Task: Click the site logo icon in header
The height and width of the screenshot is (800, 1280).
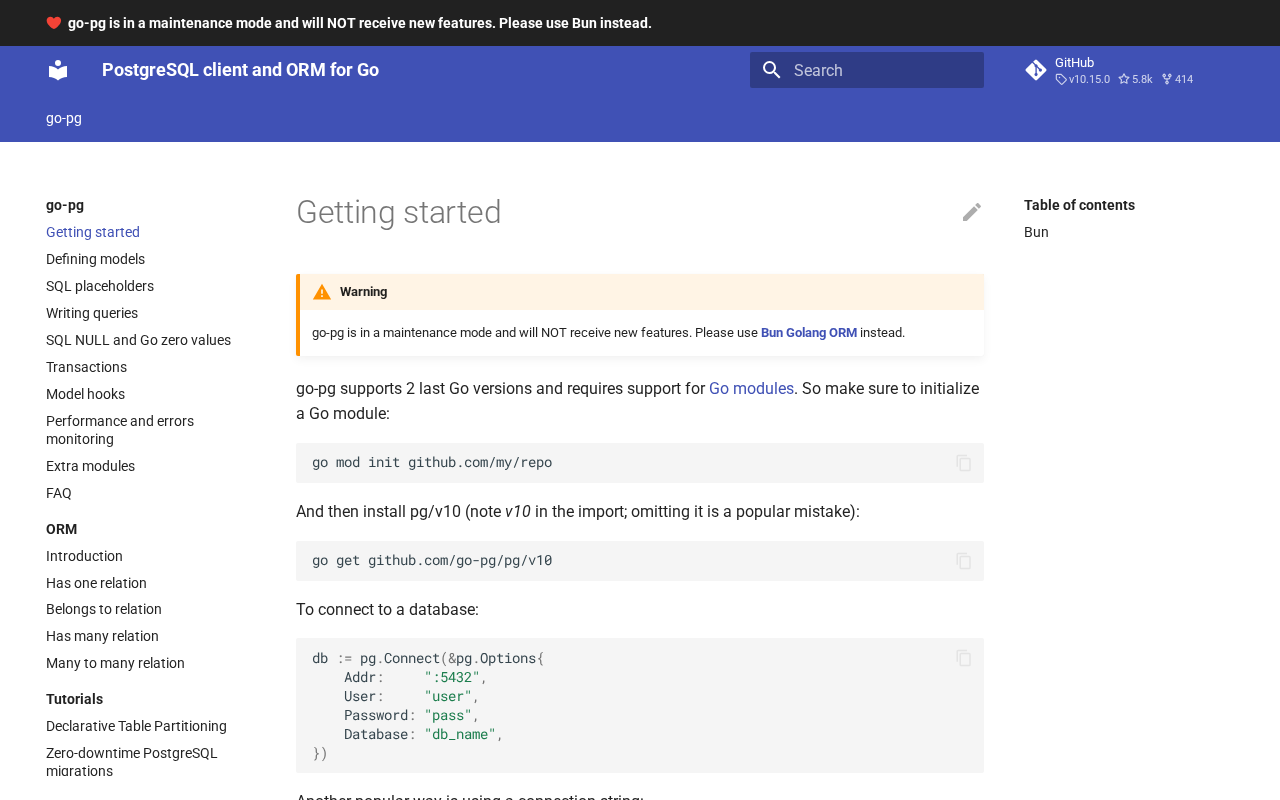Action: [58, 70]
